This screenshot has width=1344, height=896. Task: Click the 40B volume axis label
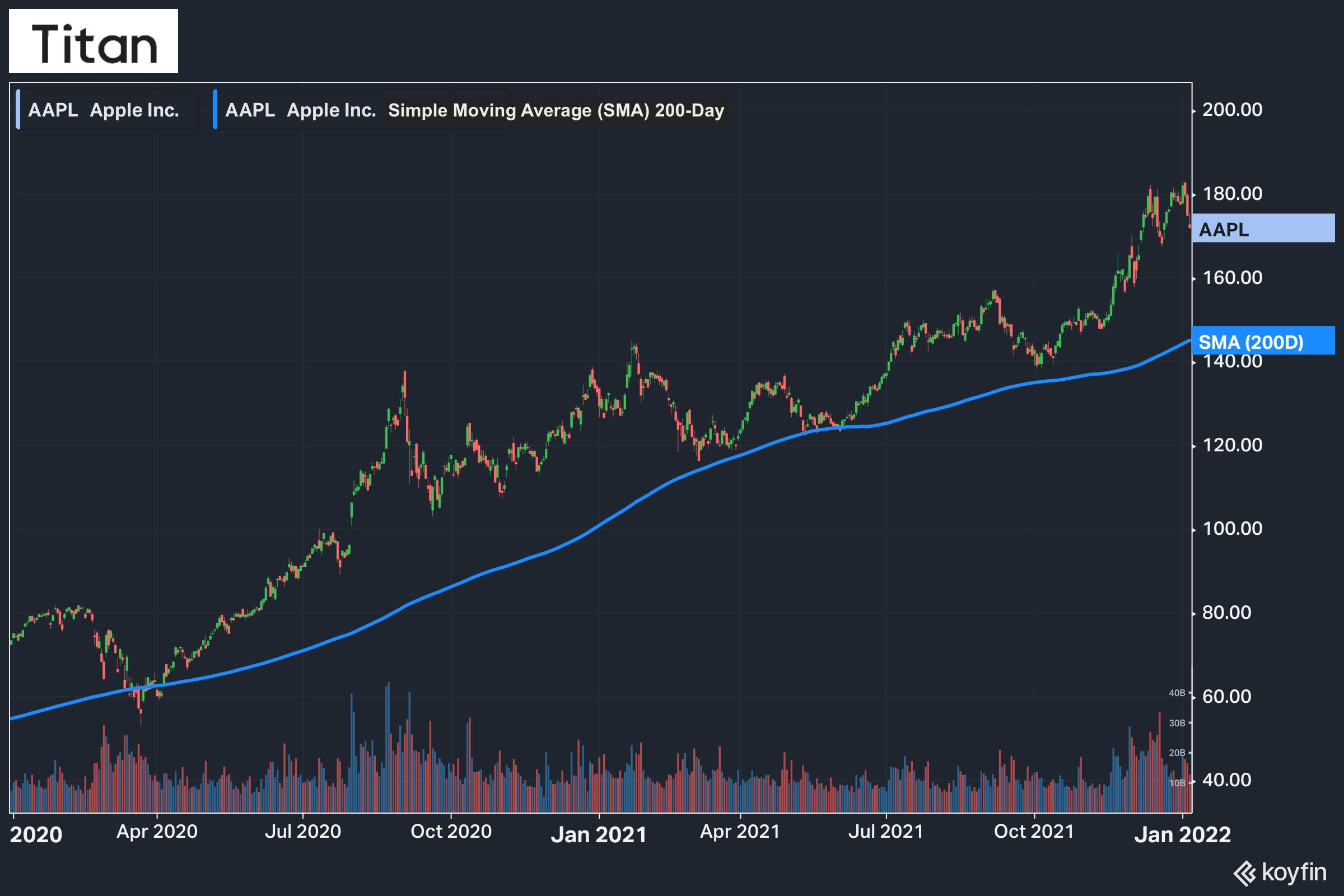point(1177,693)
